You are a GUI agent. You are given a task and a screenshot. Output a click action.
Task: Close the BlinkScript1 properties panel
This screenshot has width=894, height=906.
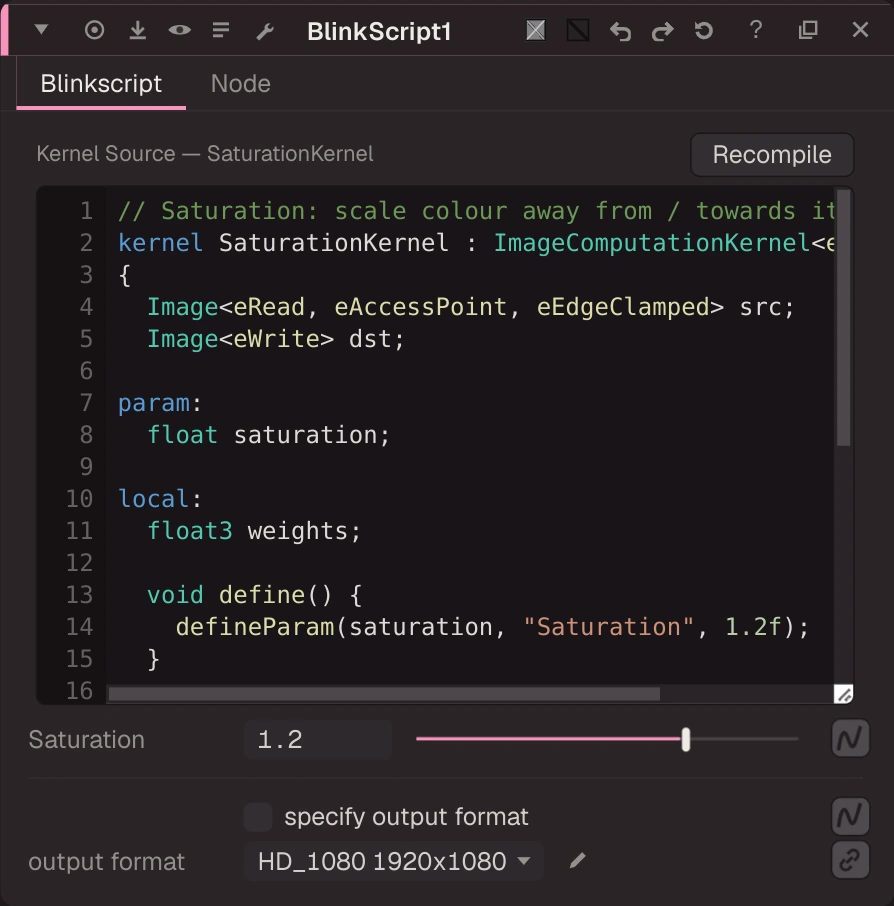coord(860,29)
